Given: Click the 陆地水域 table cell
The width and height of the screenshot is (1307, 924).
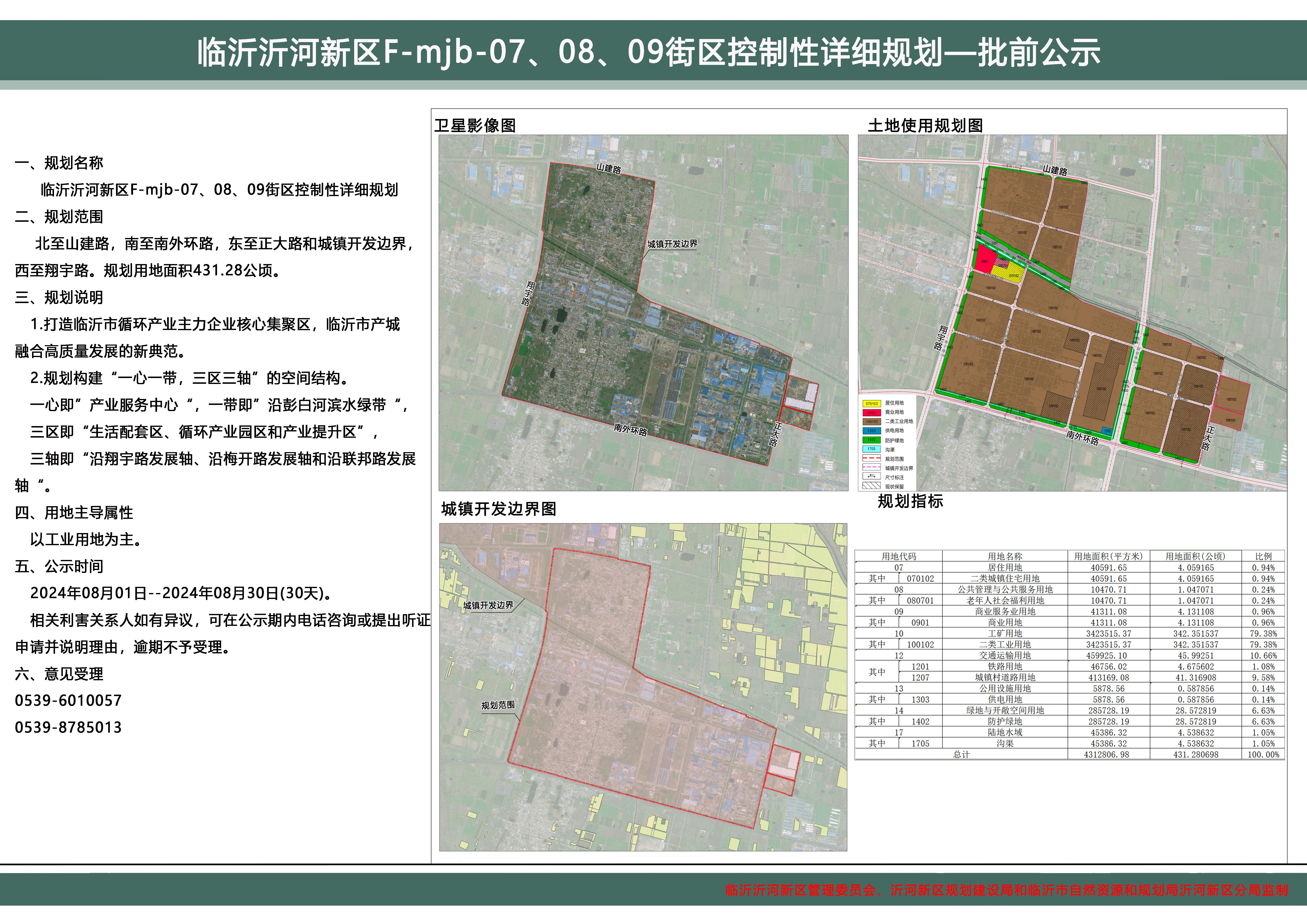Looking at the screenshot, I should pos(1005,733).
